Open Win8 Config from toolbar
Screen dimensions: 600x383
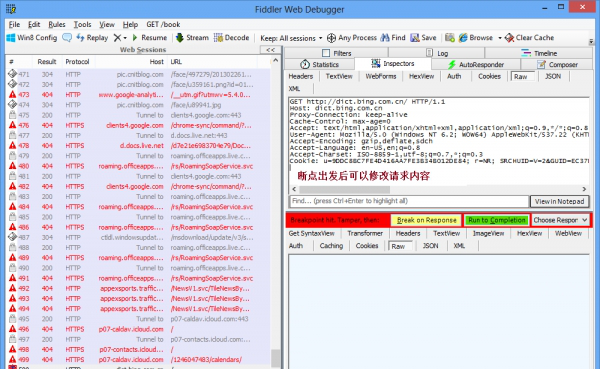point(32,38)
